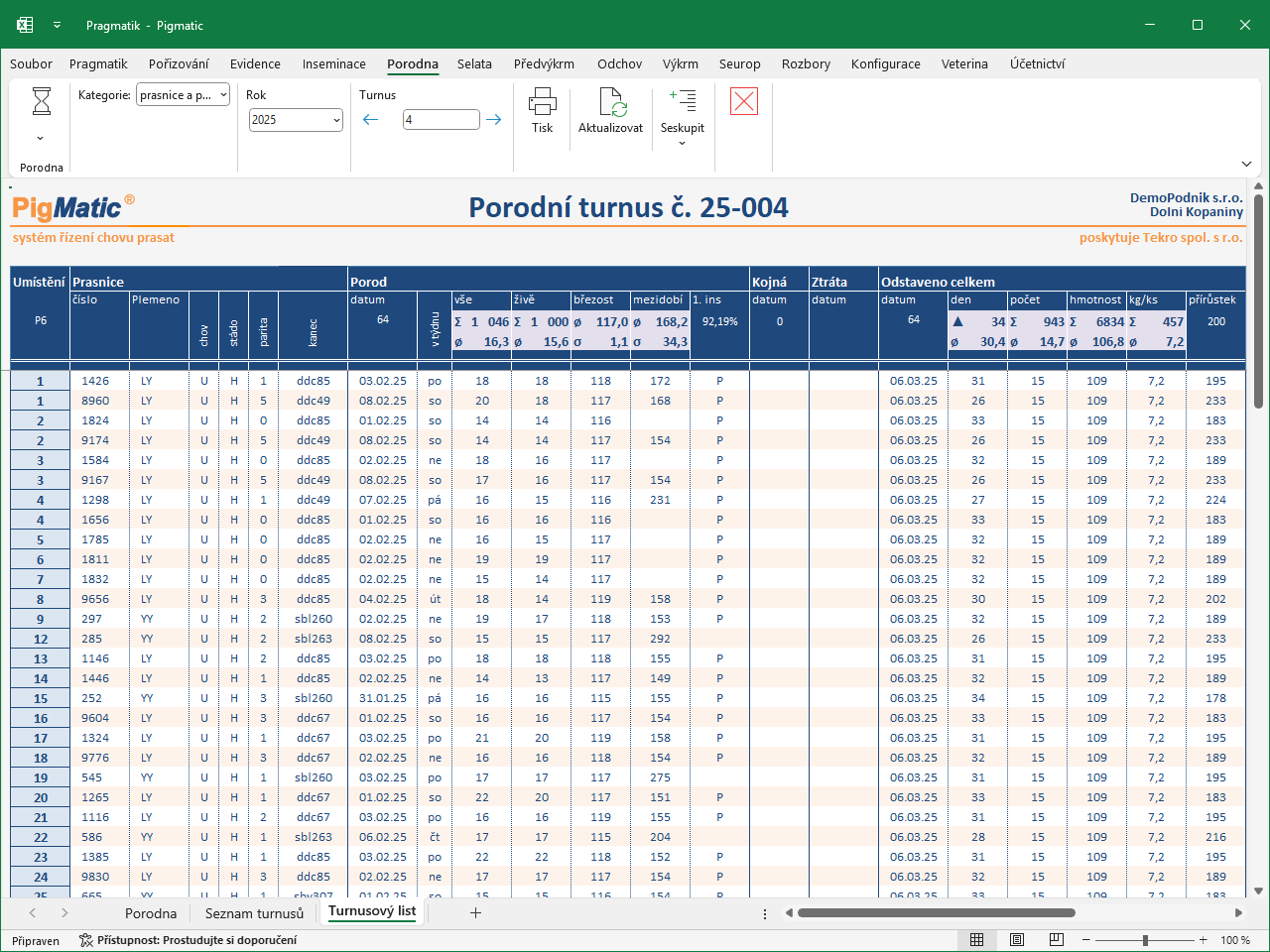Go to next Turnus with right arrow
Viewport: 1270px width, 952px height.
point(493,120)
